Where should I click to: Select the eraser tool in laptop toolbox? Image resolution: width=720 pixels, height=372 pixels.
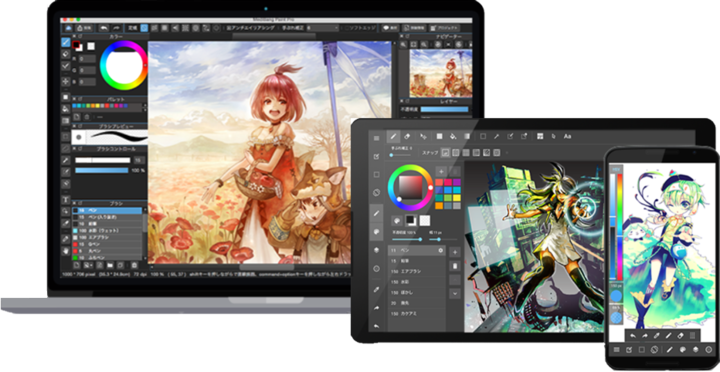click(66, 54)
